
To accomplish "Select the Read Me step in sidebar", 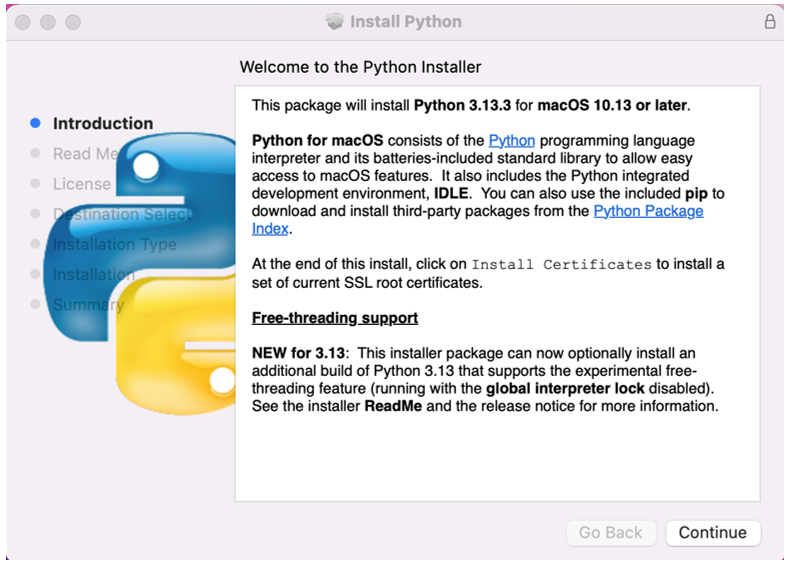I will tap(86, 154).
